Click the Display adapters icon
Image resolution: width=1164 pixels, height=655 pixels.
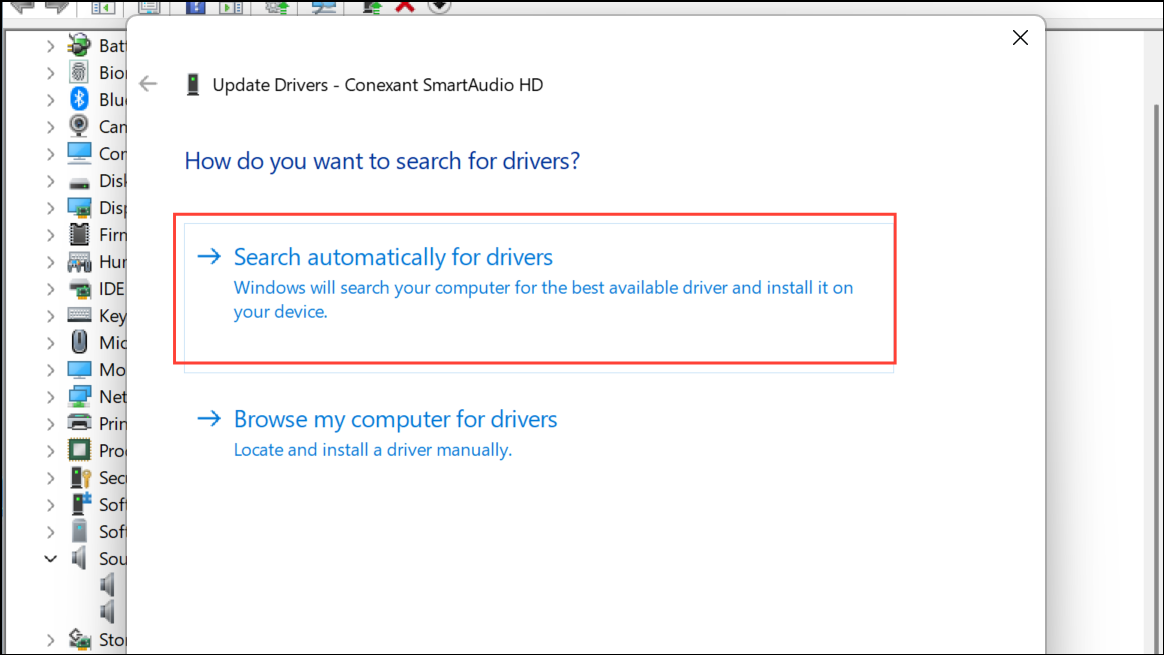pyautogui.click(x=79, y=207)
